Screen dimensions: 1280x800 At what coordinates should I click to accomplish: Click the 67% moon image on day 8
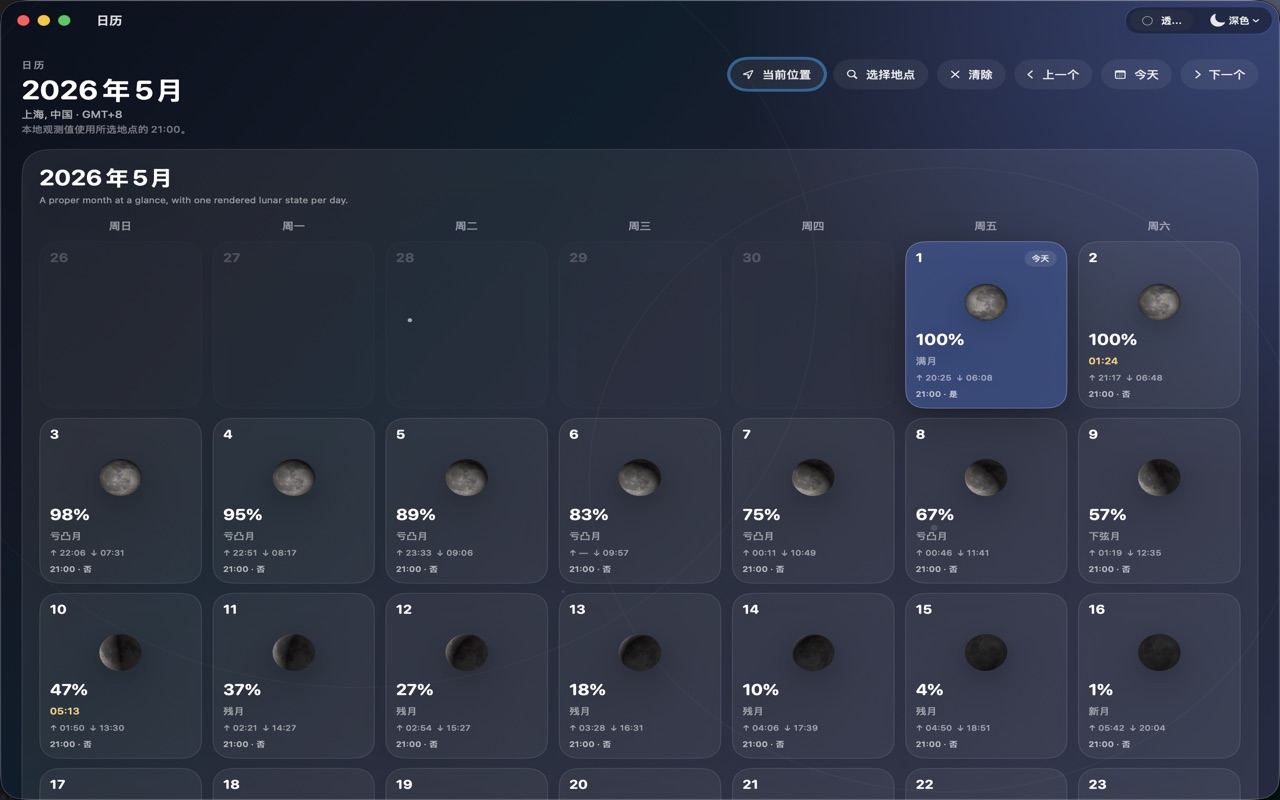(x=986, y=477)
